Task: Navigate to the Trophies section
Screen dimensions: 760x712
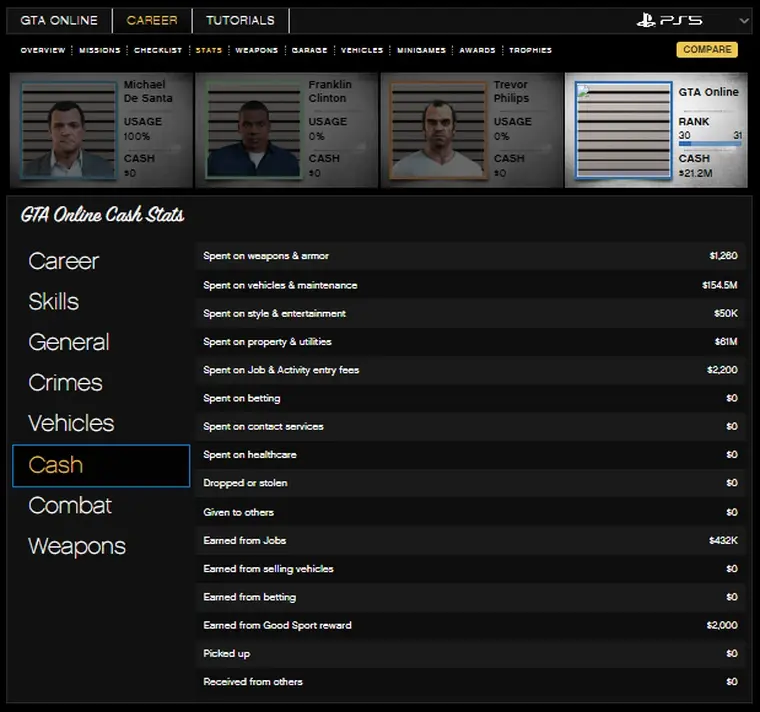Action: (x=530, y=50)
